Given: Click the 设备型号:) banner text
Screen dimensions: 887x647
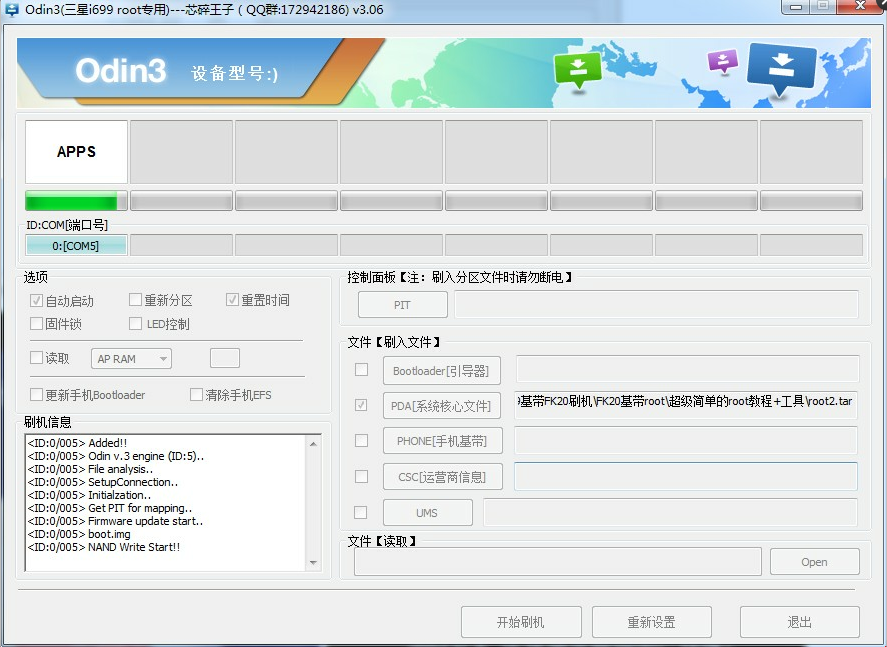Looking at the screenshot, I should (235, 74).
